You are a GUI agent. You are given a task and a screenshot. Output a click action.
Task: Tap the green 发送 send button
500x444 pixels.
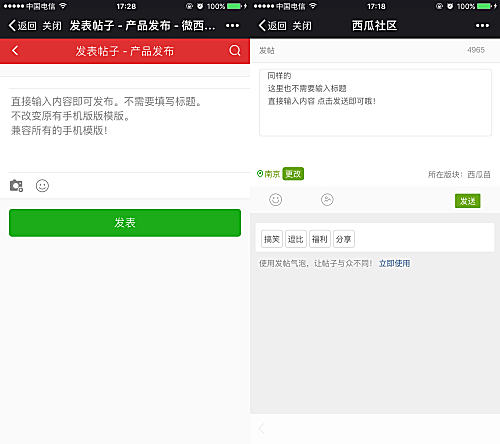click(467, 201)
